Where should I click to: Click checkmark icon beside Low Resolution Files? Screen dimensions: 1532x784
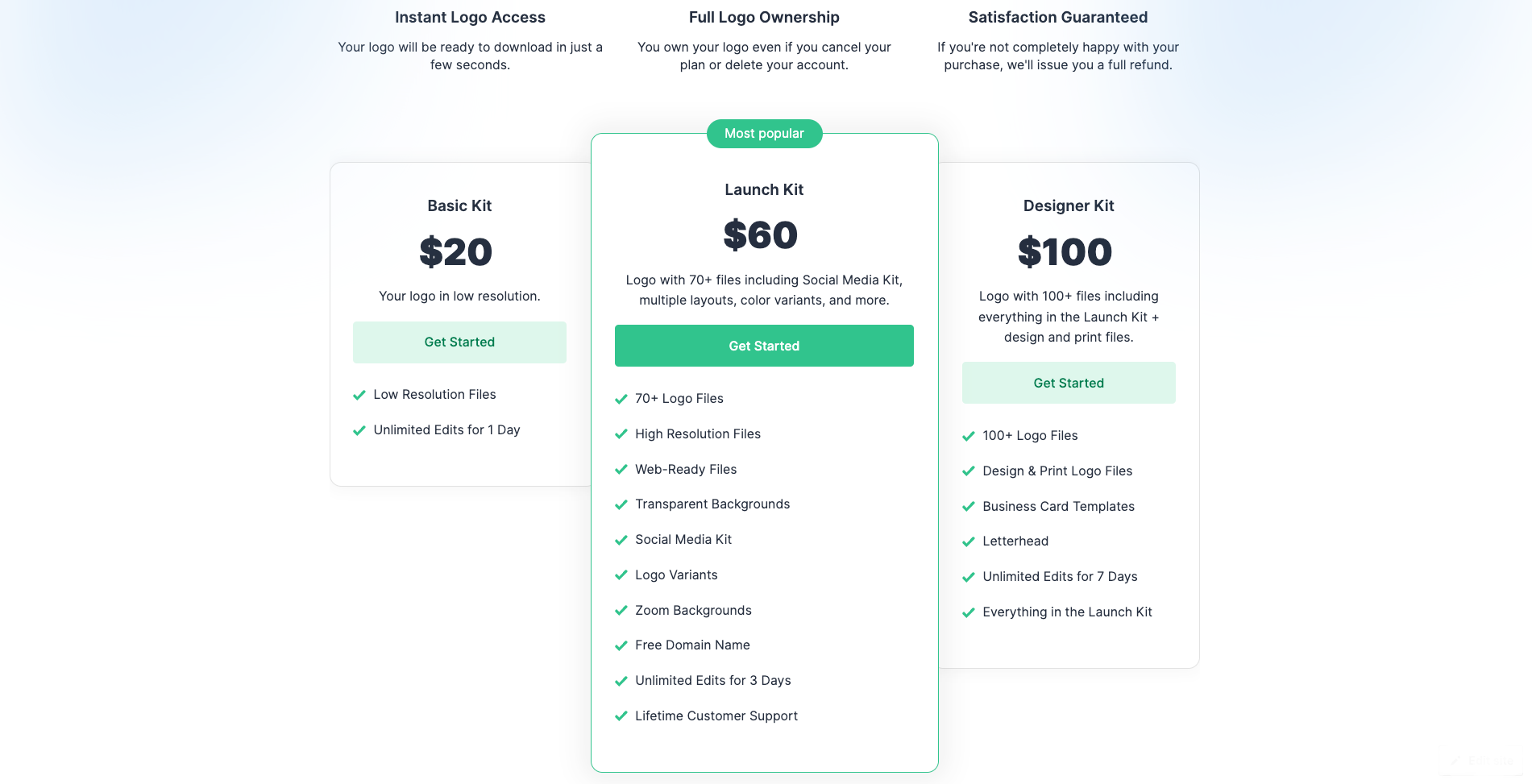[359, 395]
